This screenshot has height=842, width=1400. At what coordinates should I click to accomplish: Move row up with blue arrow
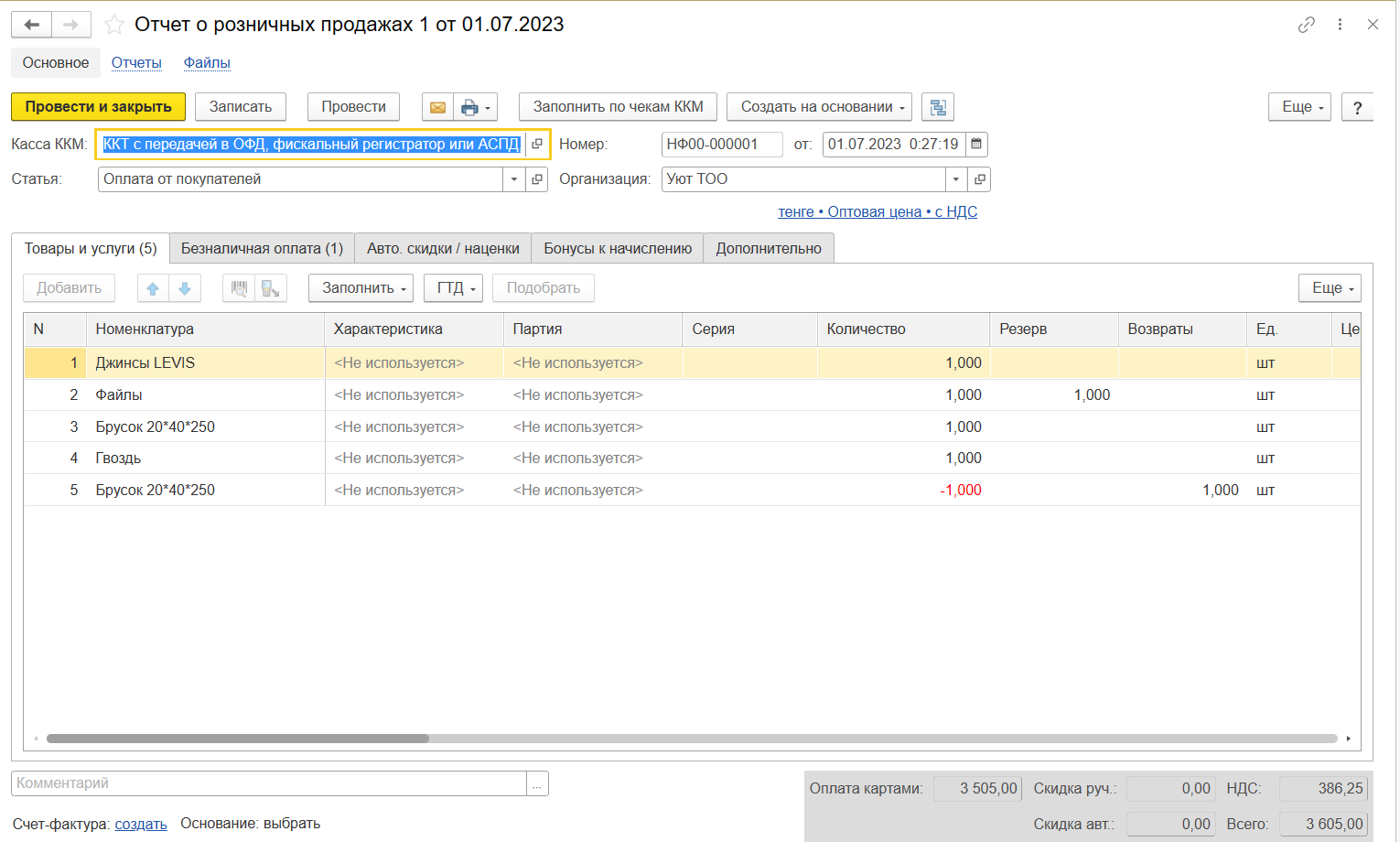[x=153, y=288]
